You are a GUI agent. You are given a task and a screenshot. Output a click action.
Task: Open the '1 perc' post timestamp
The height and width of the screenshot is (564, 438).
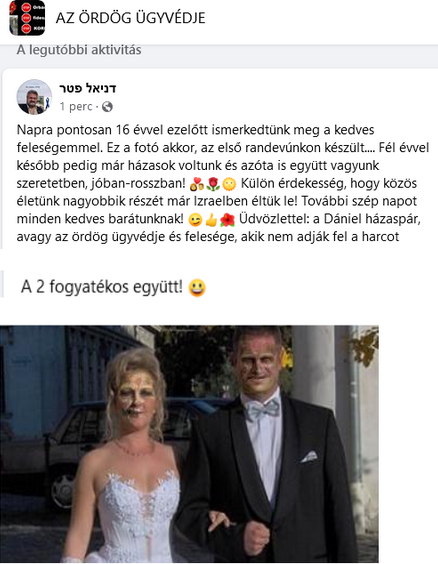point(76,106)
